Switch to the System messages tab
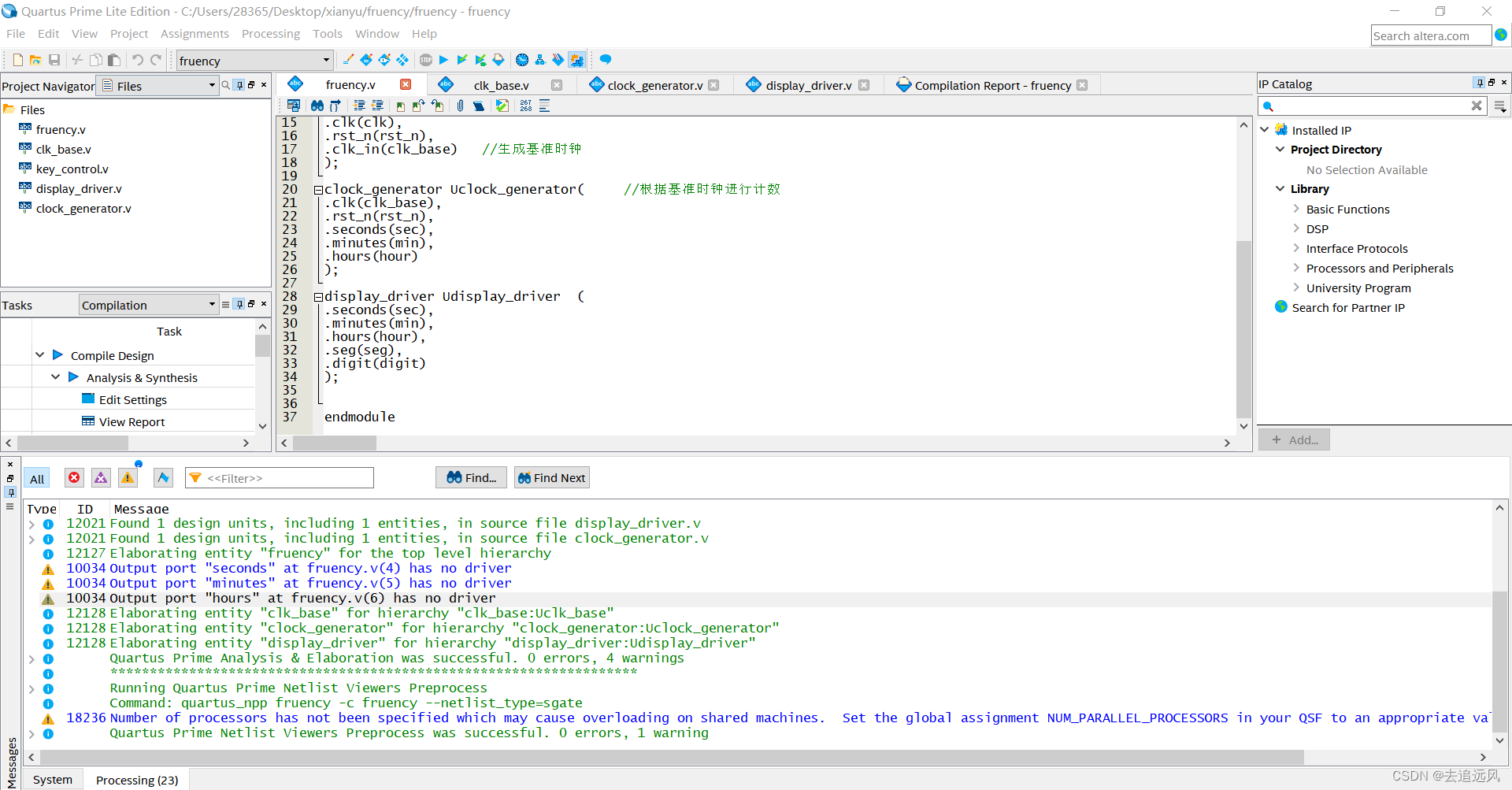This screenshot has width=1512, height=790. click(53, 780)
